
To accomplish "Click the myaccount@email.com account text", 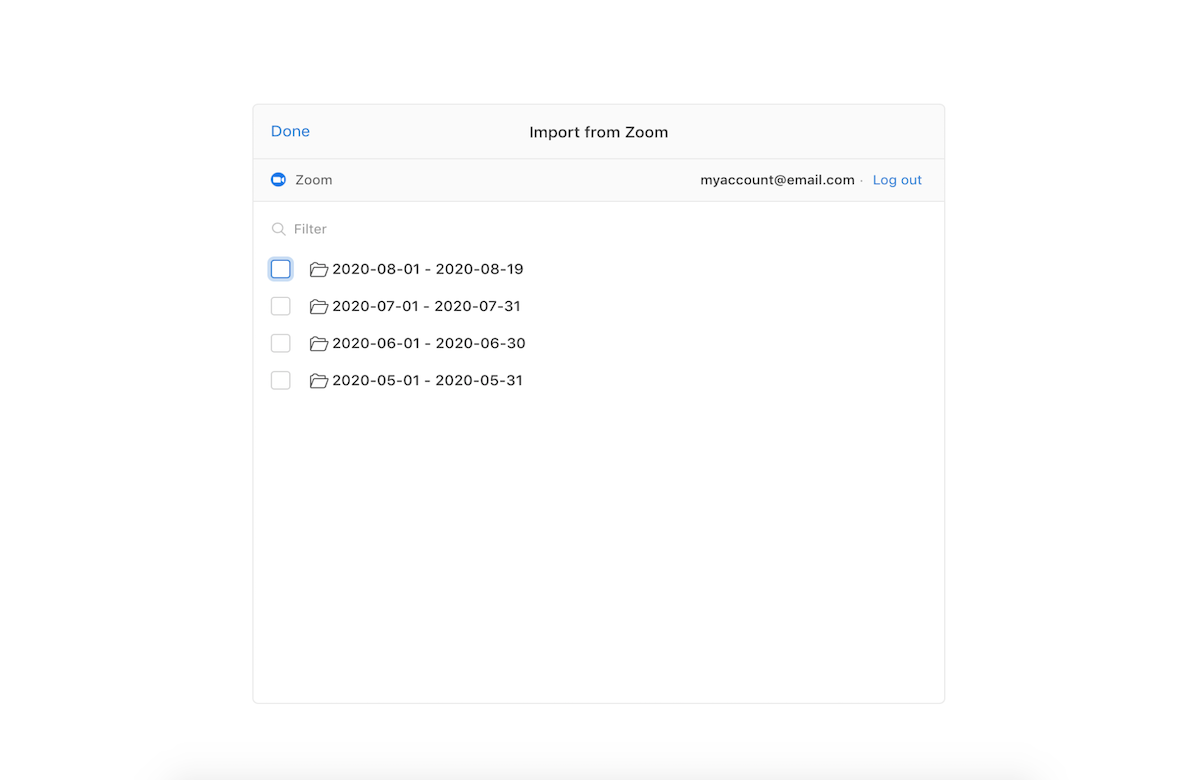I will coord(777,180).
